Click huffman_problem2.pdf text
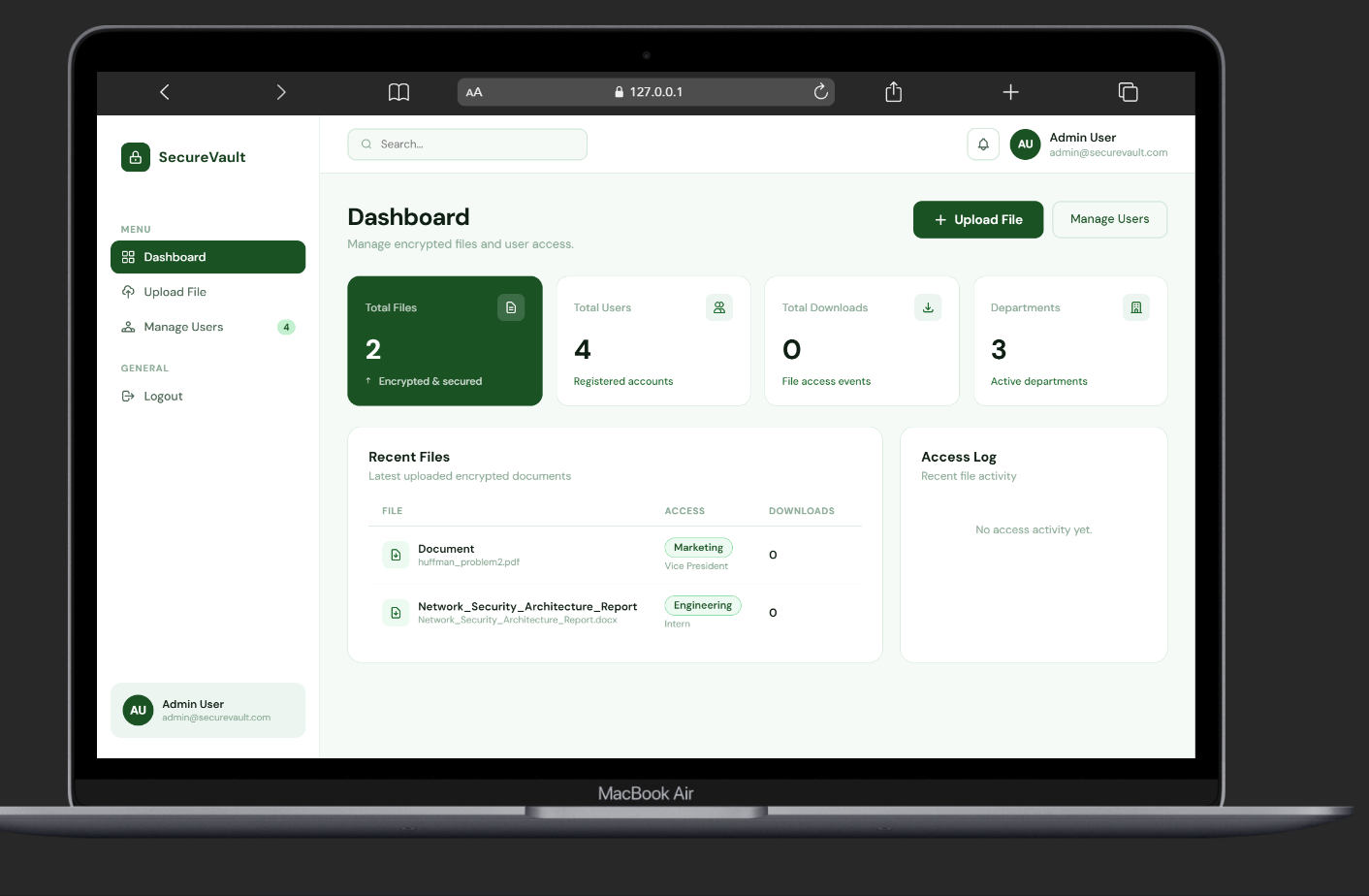1369x896 pixels. tap(468, 562)
